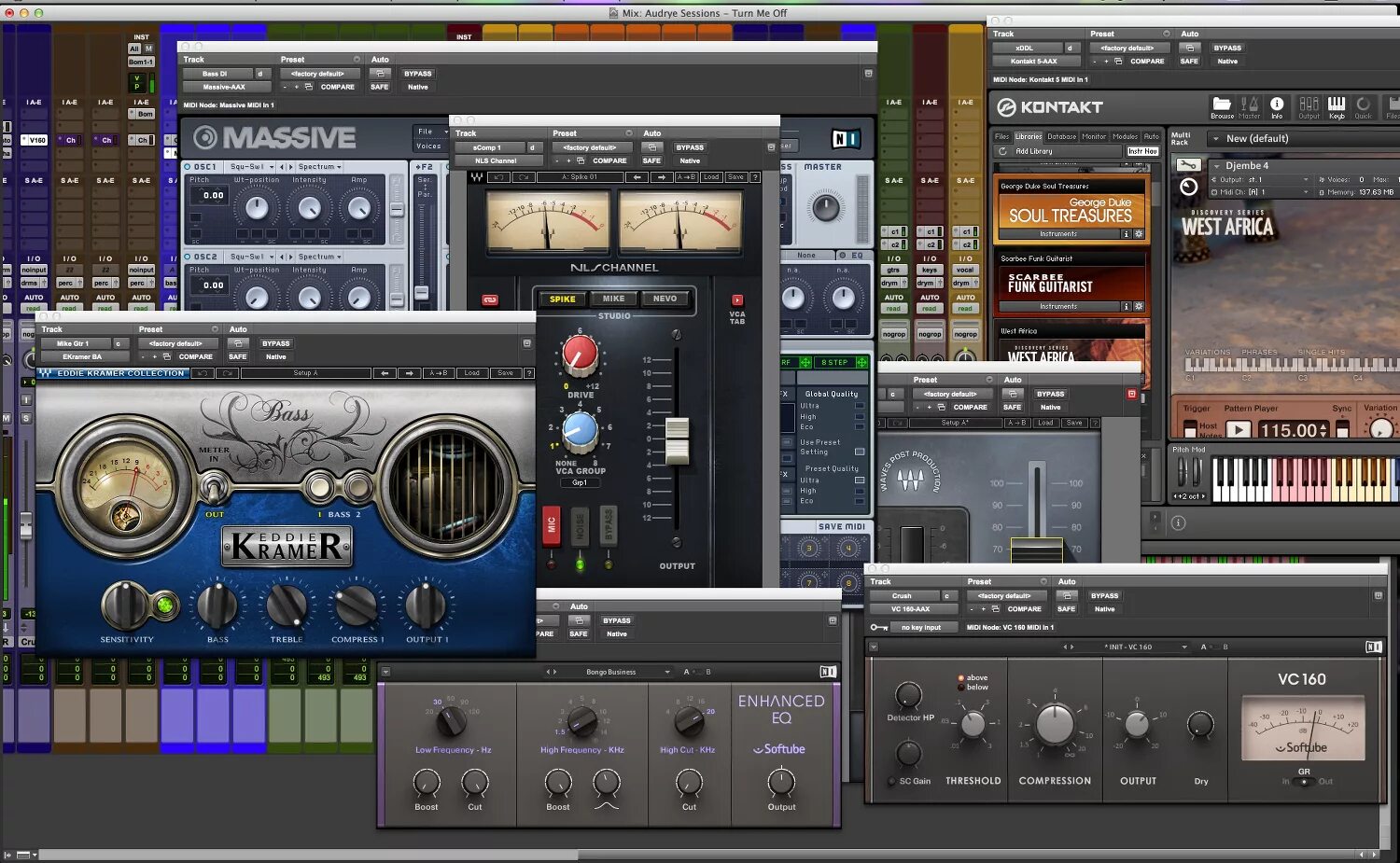Screen dimensions: 1400x863
Task: Toggle the MIC button in NLS Channel
Action: click(x=551, y=527)
